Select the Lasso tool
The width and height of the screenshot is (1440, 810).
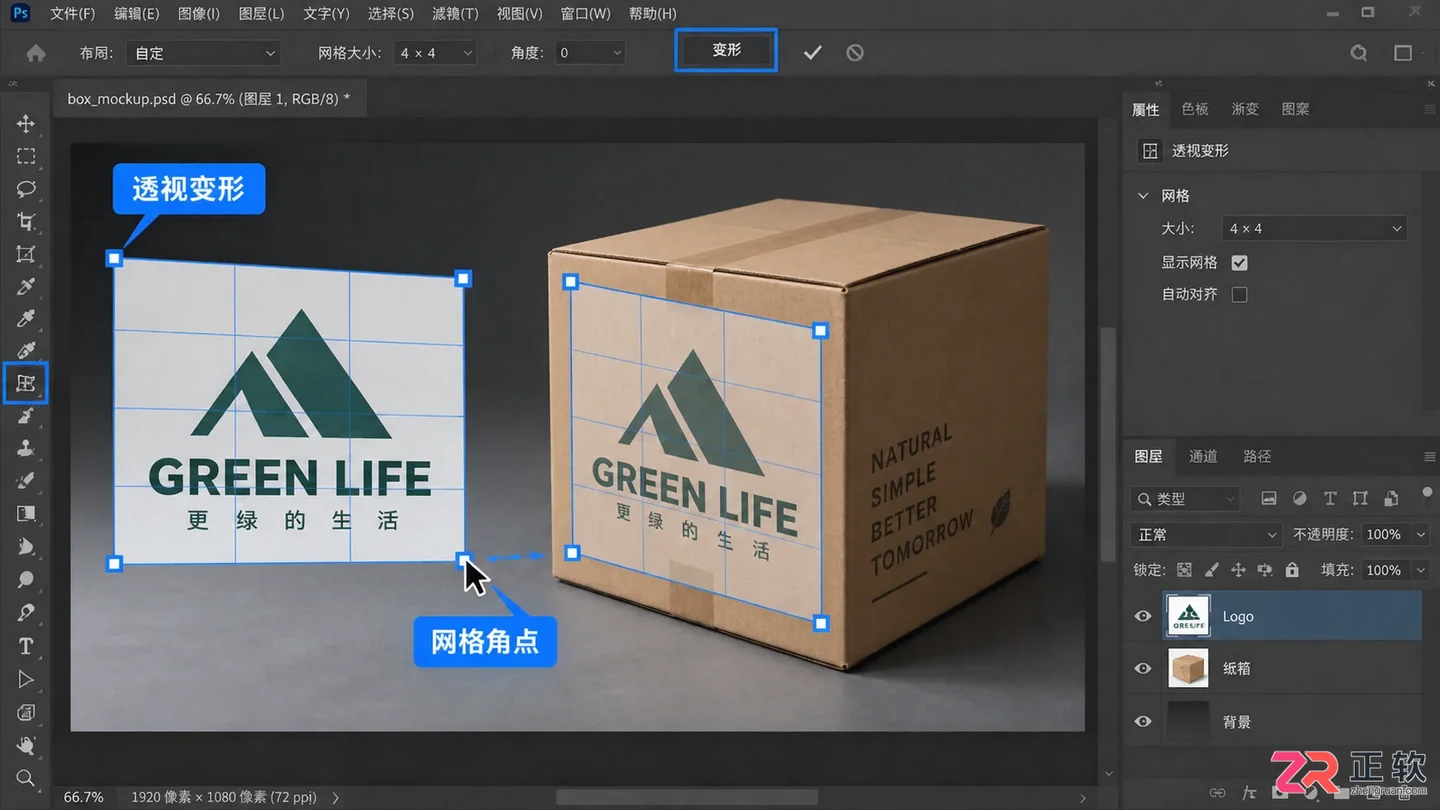coord(26,189)
